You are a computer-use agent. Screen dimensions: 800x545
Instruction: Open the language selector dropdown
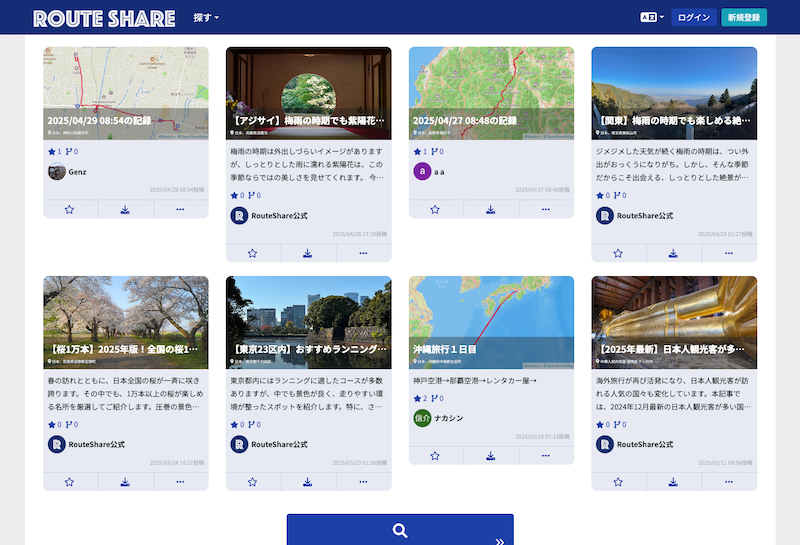[652, 17]
